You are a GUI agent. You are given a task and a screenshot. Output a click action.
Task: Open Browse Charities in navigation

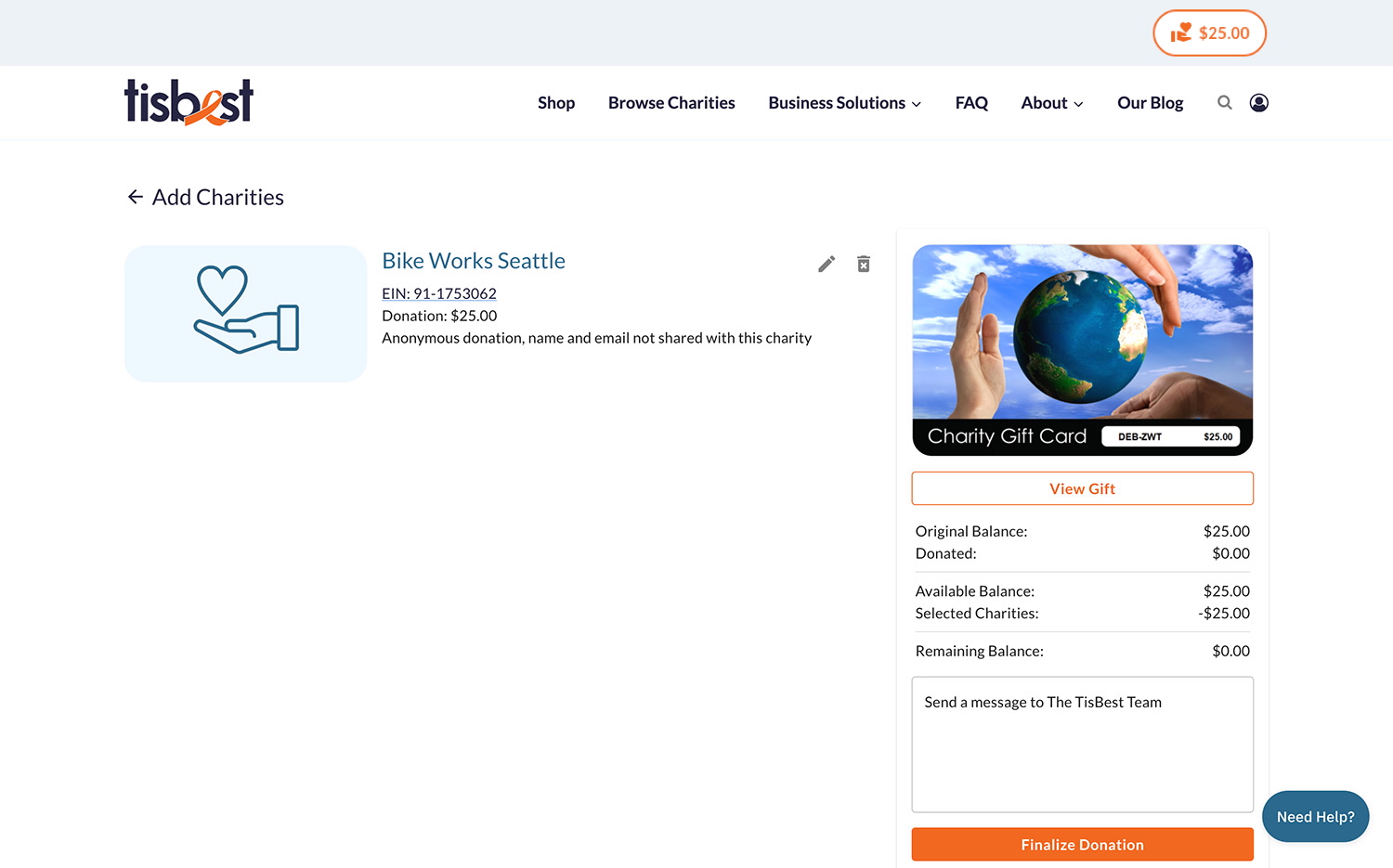click(x=671, y=103)
